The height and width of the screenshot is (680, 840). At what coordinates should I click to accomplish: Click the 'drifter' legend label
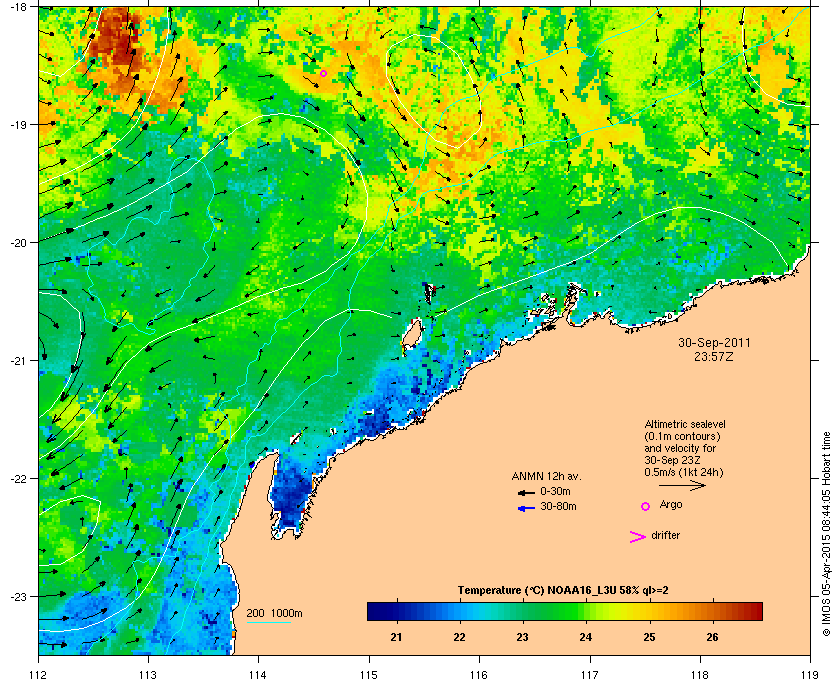tap(665, 535)
